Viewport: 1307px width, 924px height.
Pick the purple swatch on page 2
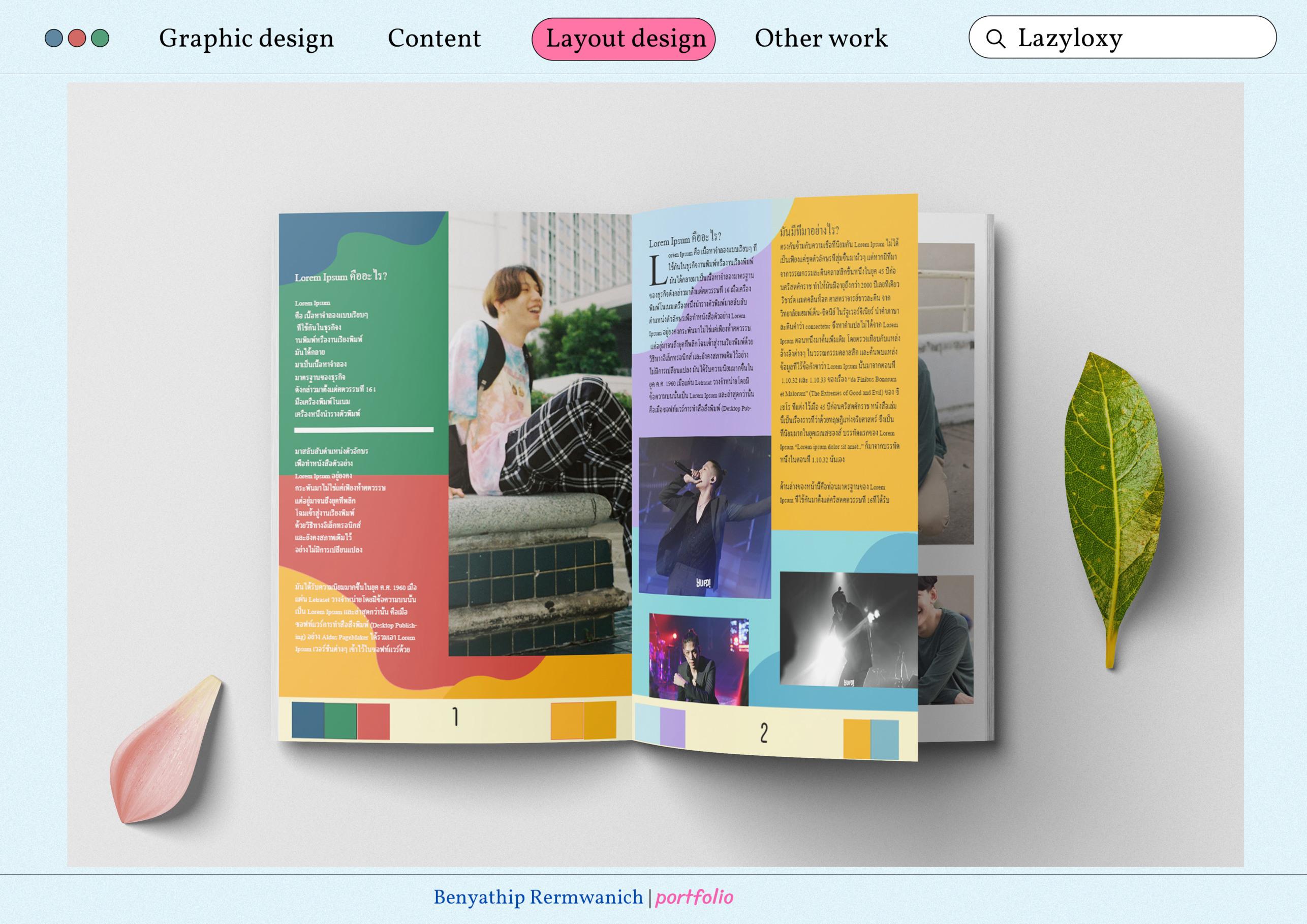coord(672,728)
